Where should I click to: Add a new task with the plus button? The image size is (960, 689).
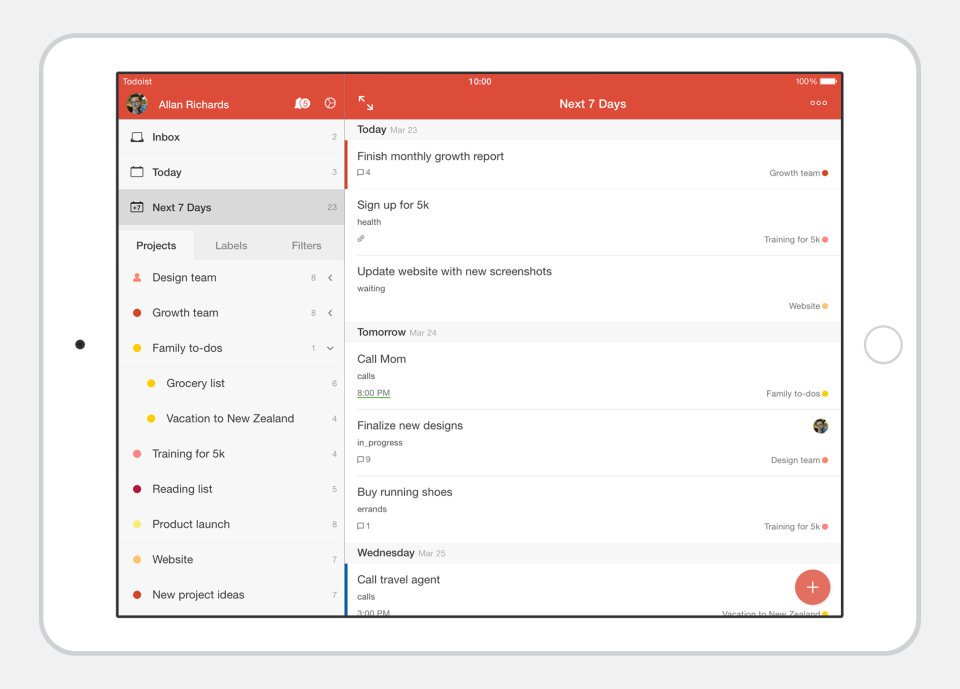(812, 587)
